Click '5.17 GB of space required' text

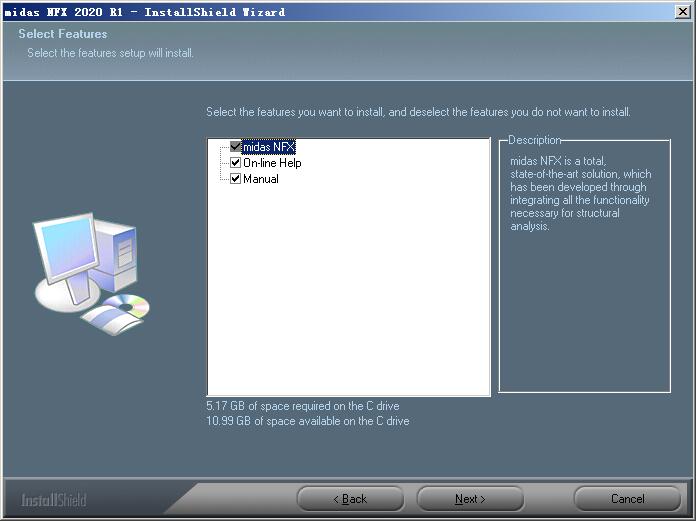coord(303,406)
